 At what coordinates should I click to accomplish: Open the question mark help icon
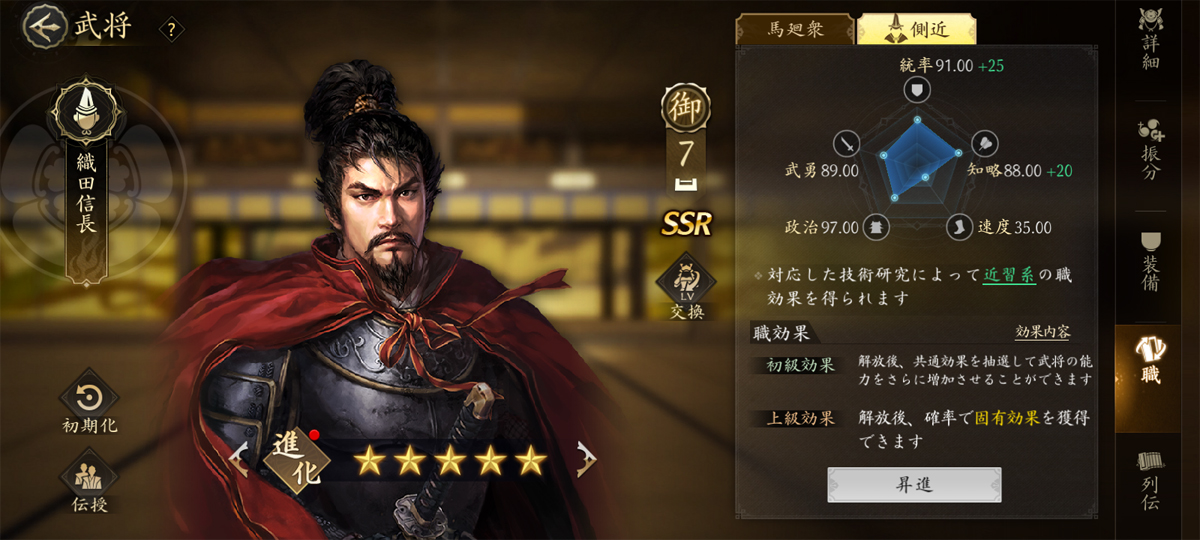tap(172, 30)
